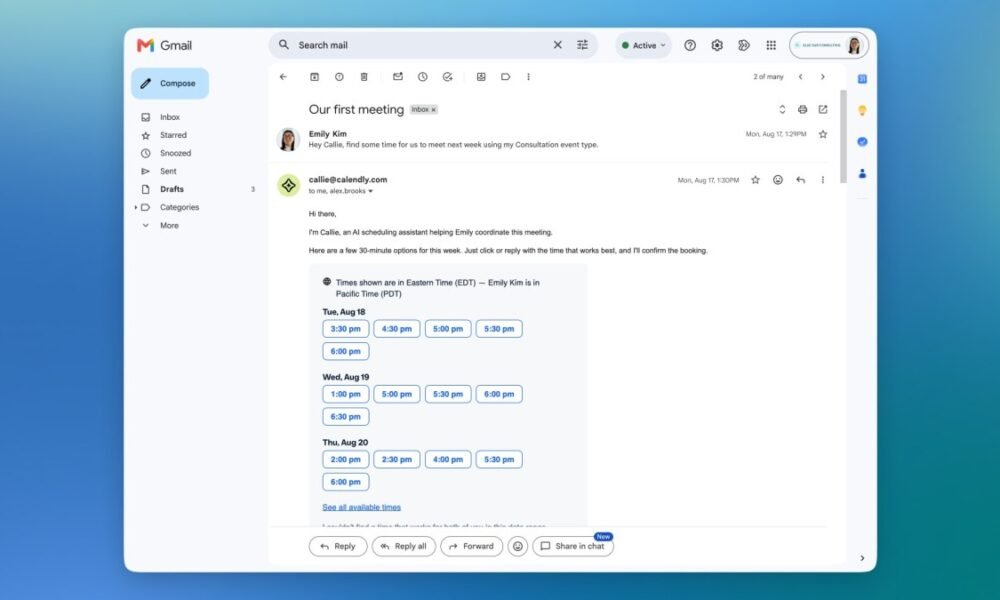Open Google Calendar in side panel
This screenshot has width=1000, height=600.
point(862,79)
